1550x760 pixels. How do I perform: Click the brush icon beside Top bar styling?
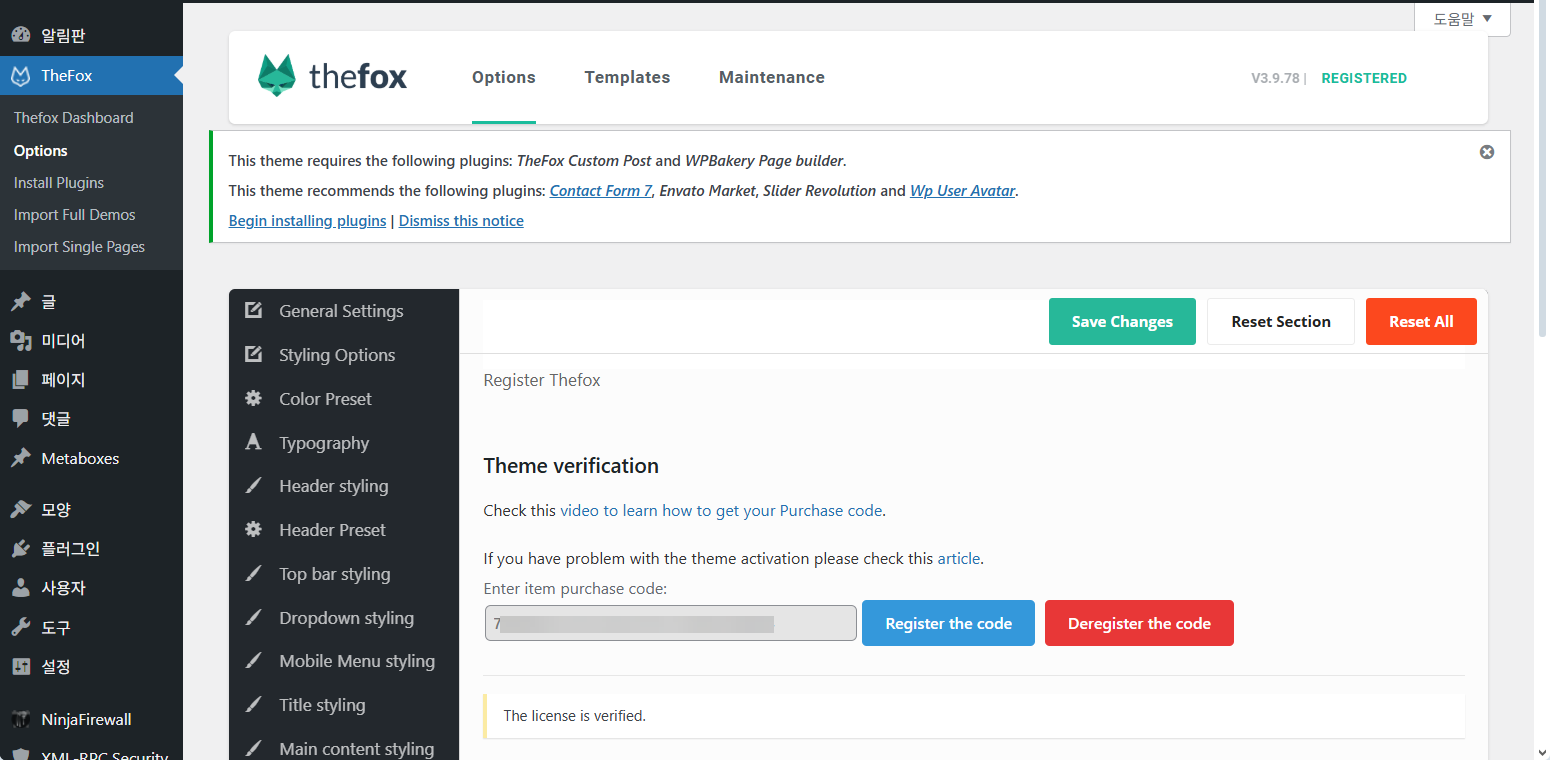pyautogui.click(x=254, y=573)
